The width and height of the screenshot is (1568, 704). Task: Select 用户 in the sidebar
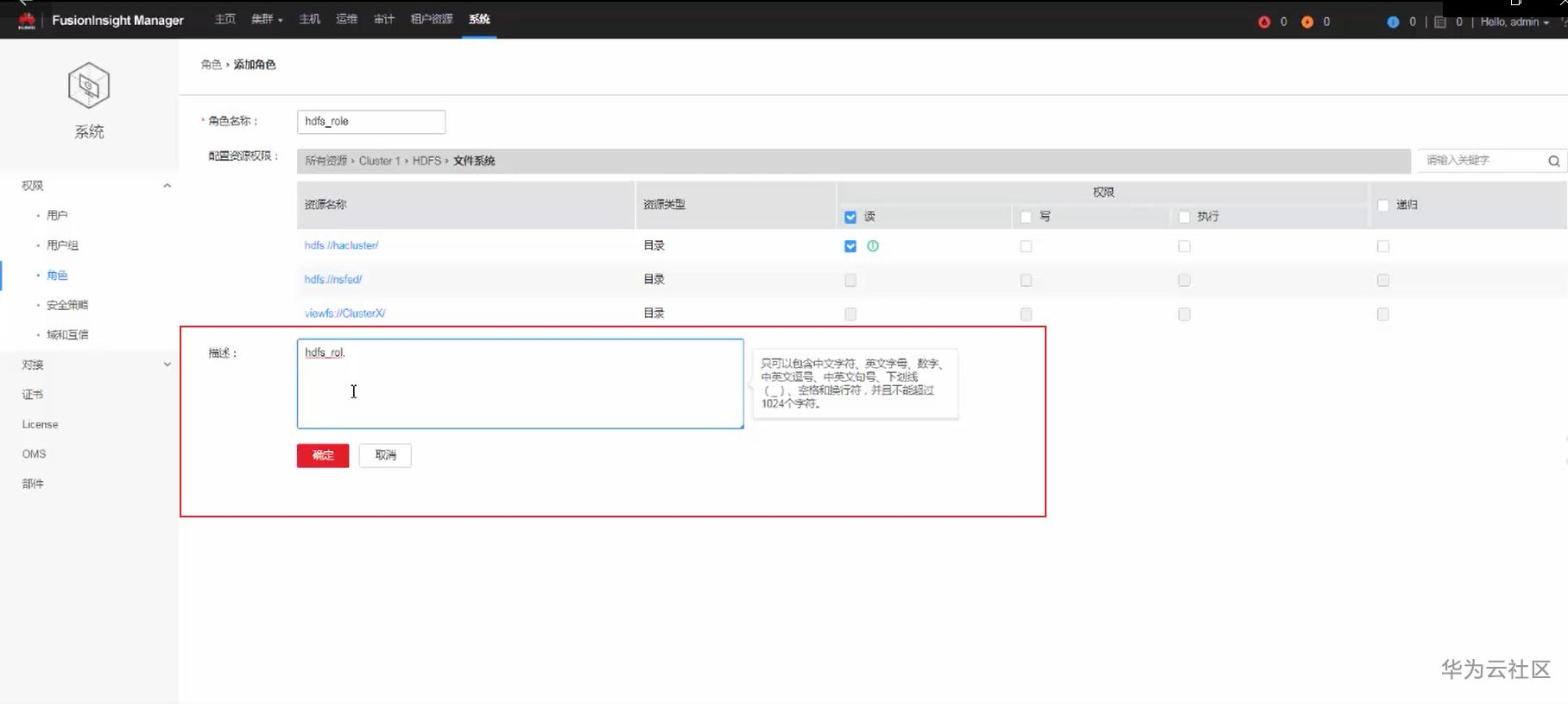[x=57, y=215]
